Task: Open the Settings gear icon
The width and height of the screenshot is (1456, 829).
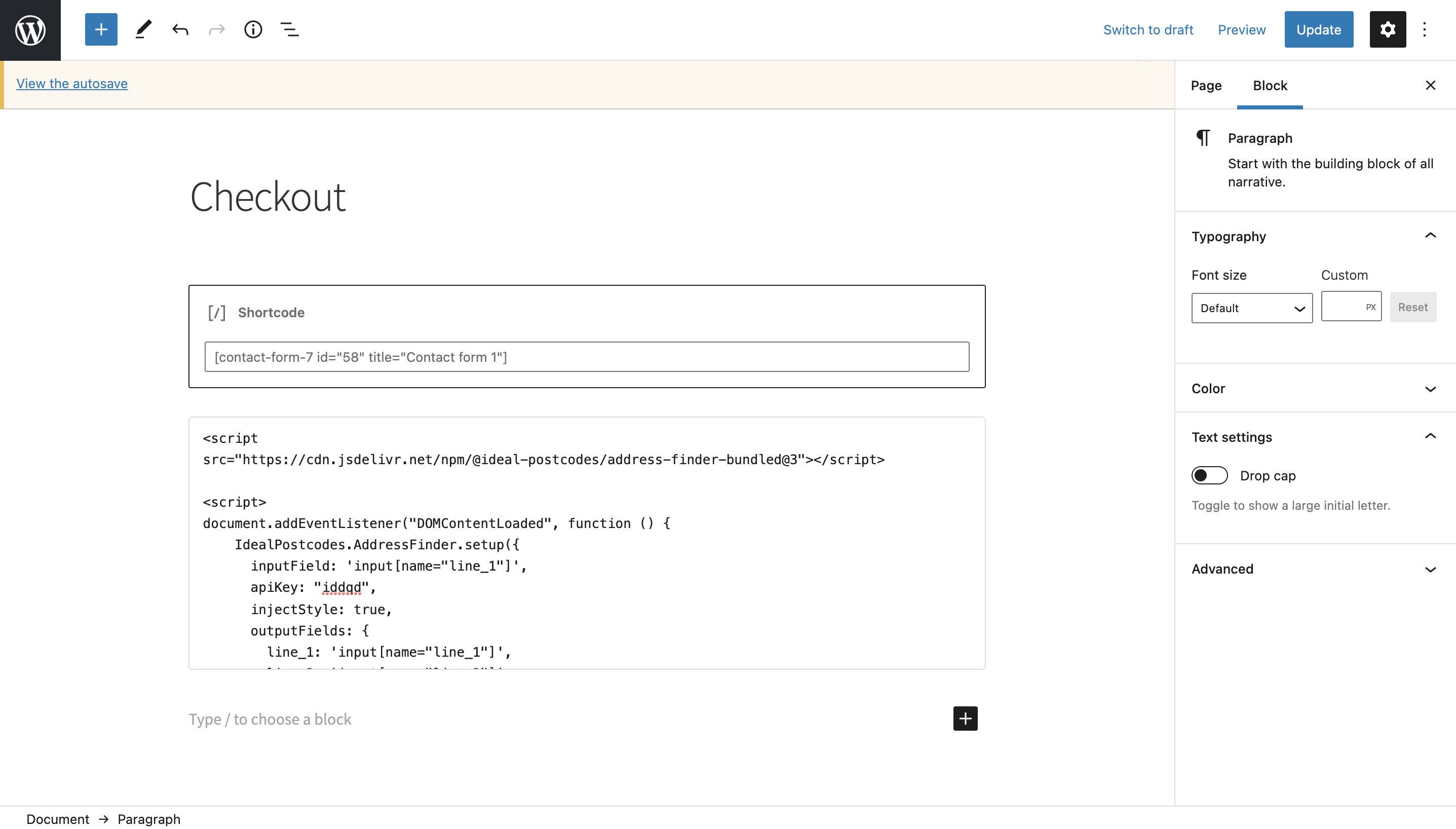Action: [1387, 29]
